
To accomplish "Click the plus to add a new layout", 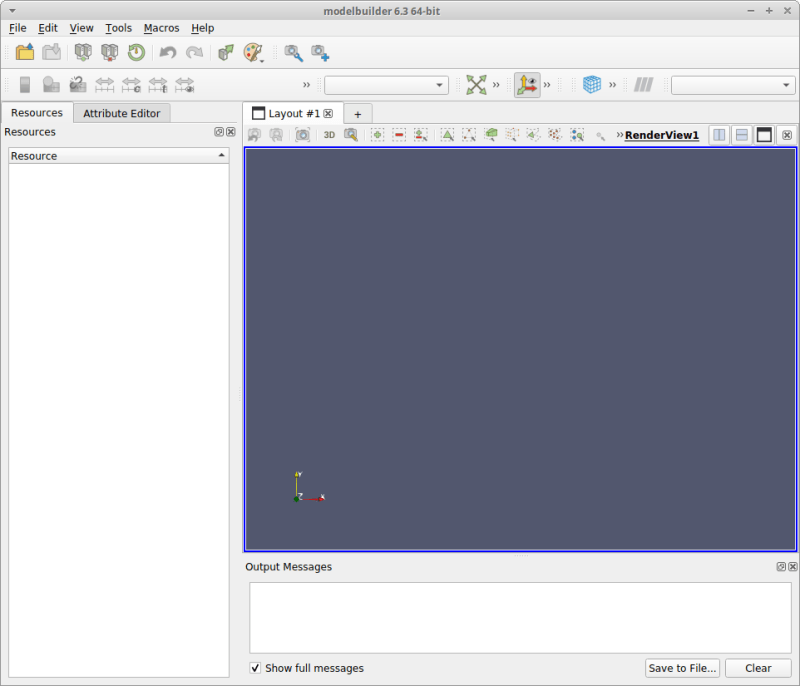I will (357, 113).
